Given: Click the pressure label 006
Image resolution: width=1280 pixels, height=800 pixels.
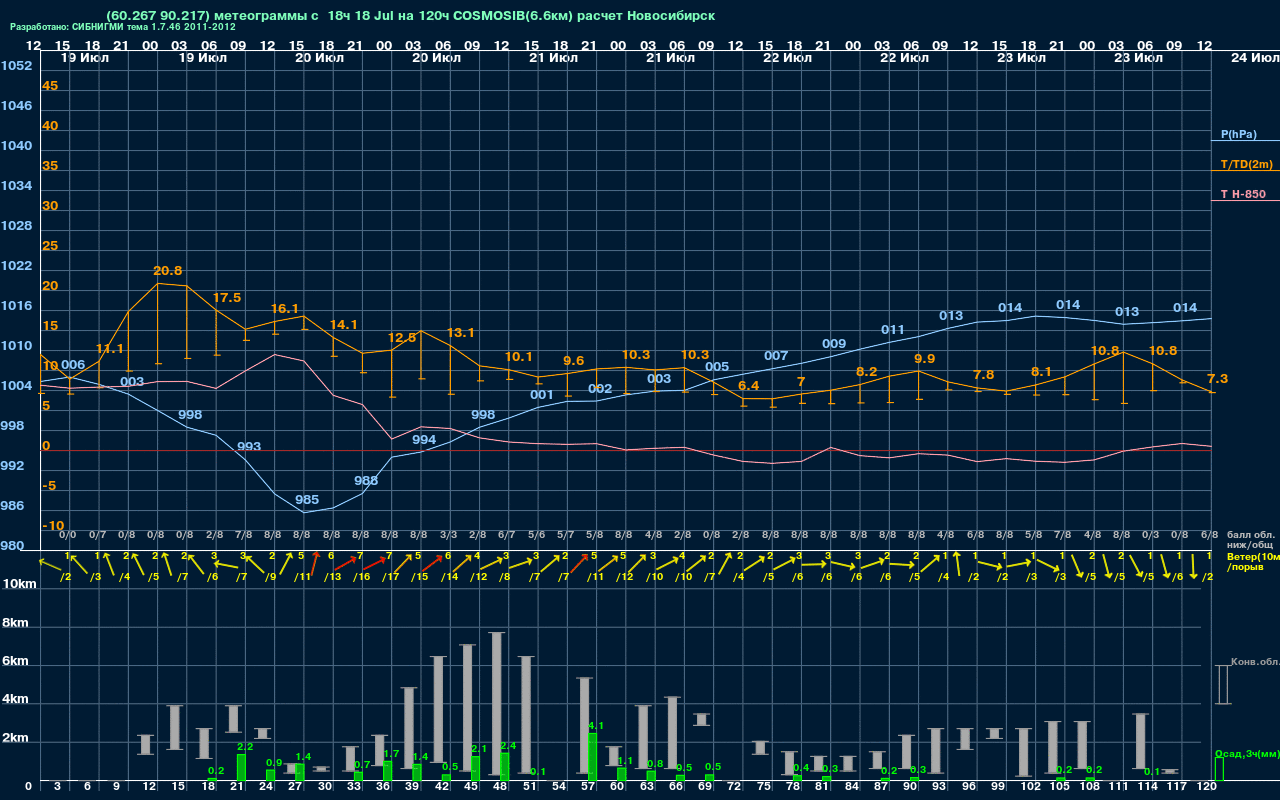Looking at the screenshot, I should point(73,366).
